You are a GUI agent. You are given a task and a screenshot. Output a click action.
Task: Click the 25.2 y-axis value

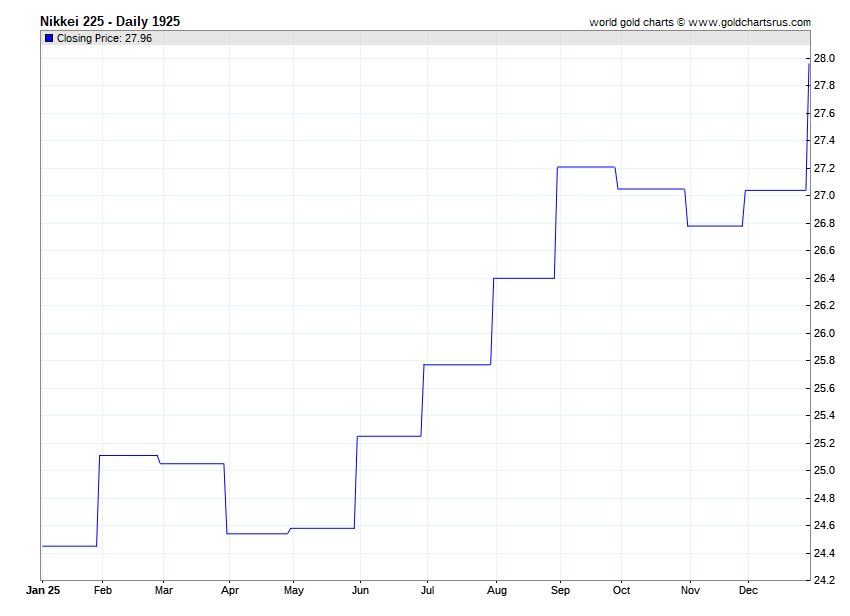click(x=824, y=443)
